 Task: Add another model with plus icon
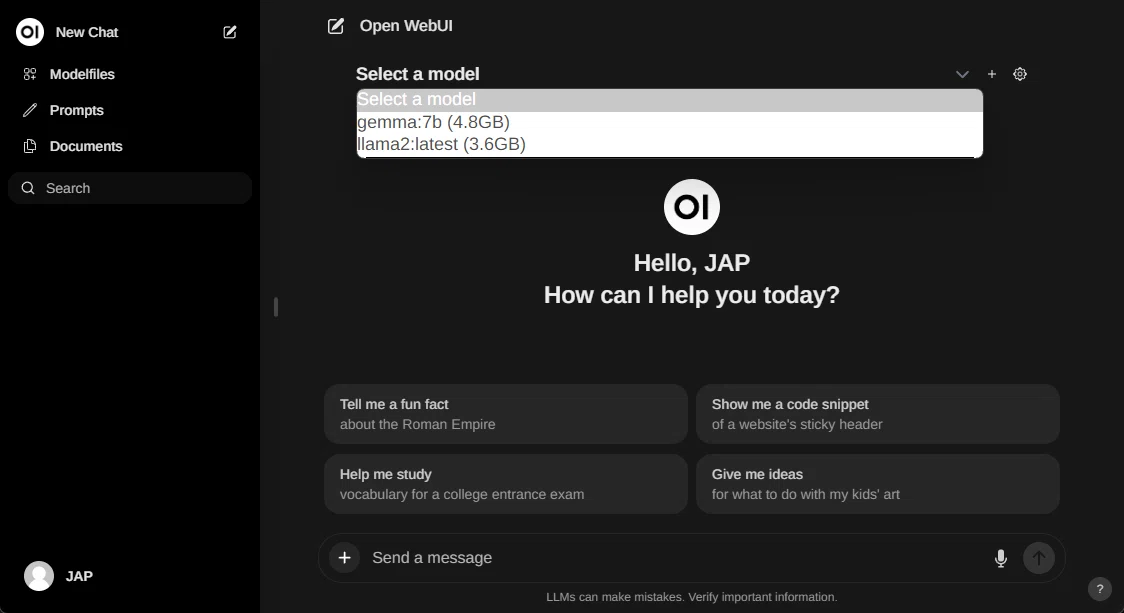(991, 74)
